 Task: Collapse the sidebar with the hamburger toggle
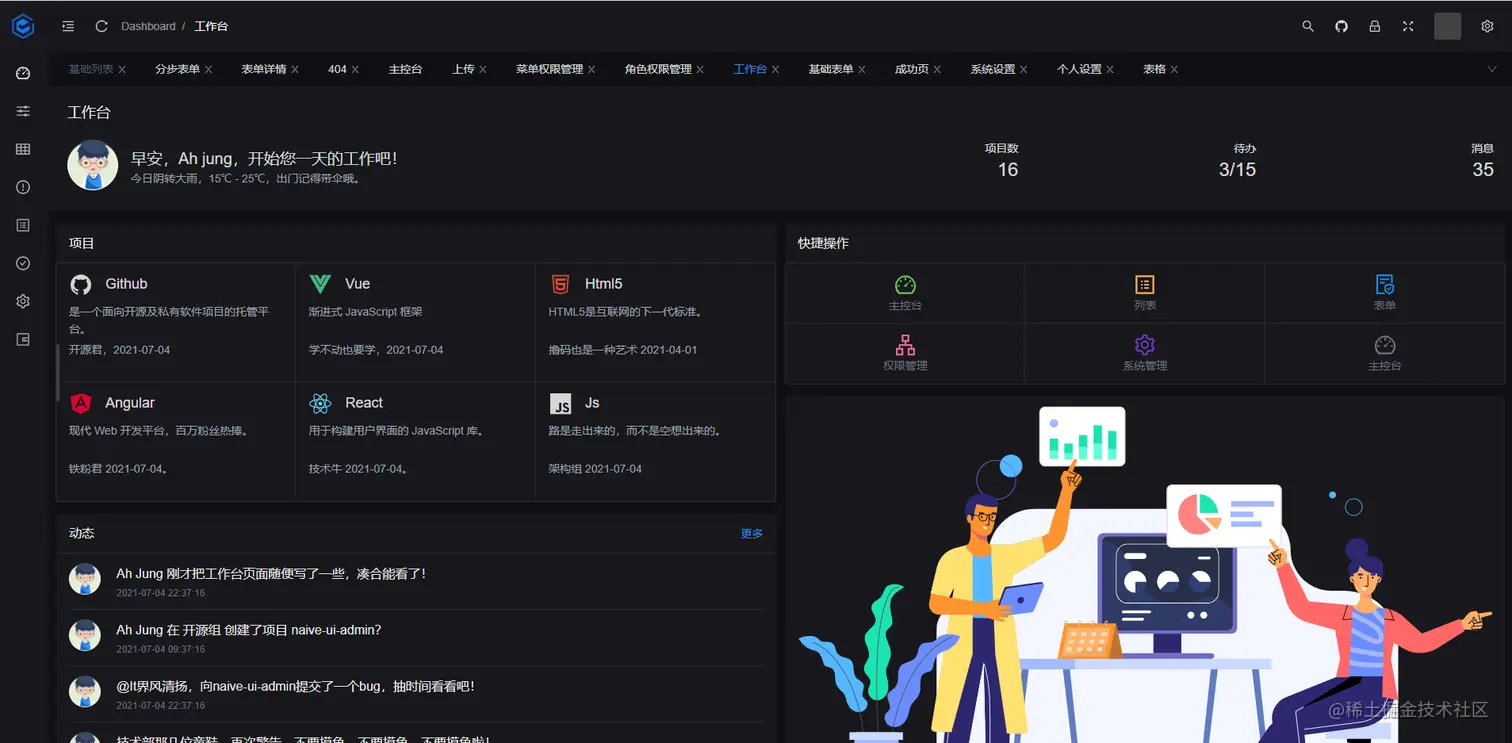pos(67,26)
